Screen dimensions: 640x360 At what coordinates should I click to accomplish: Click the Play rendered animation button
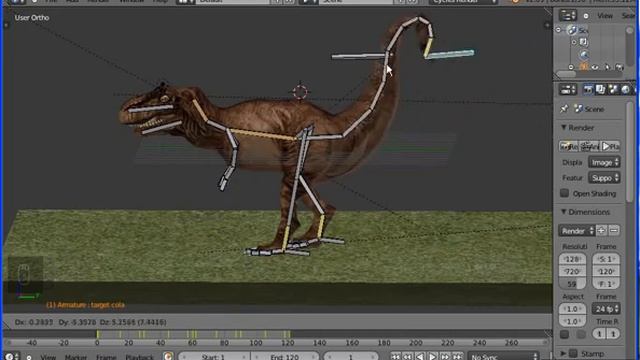(x=611, y=146)
